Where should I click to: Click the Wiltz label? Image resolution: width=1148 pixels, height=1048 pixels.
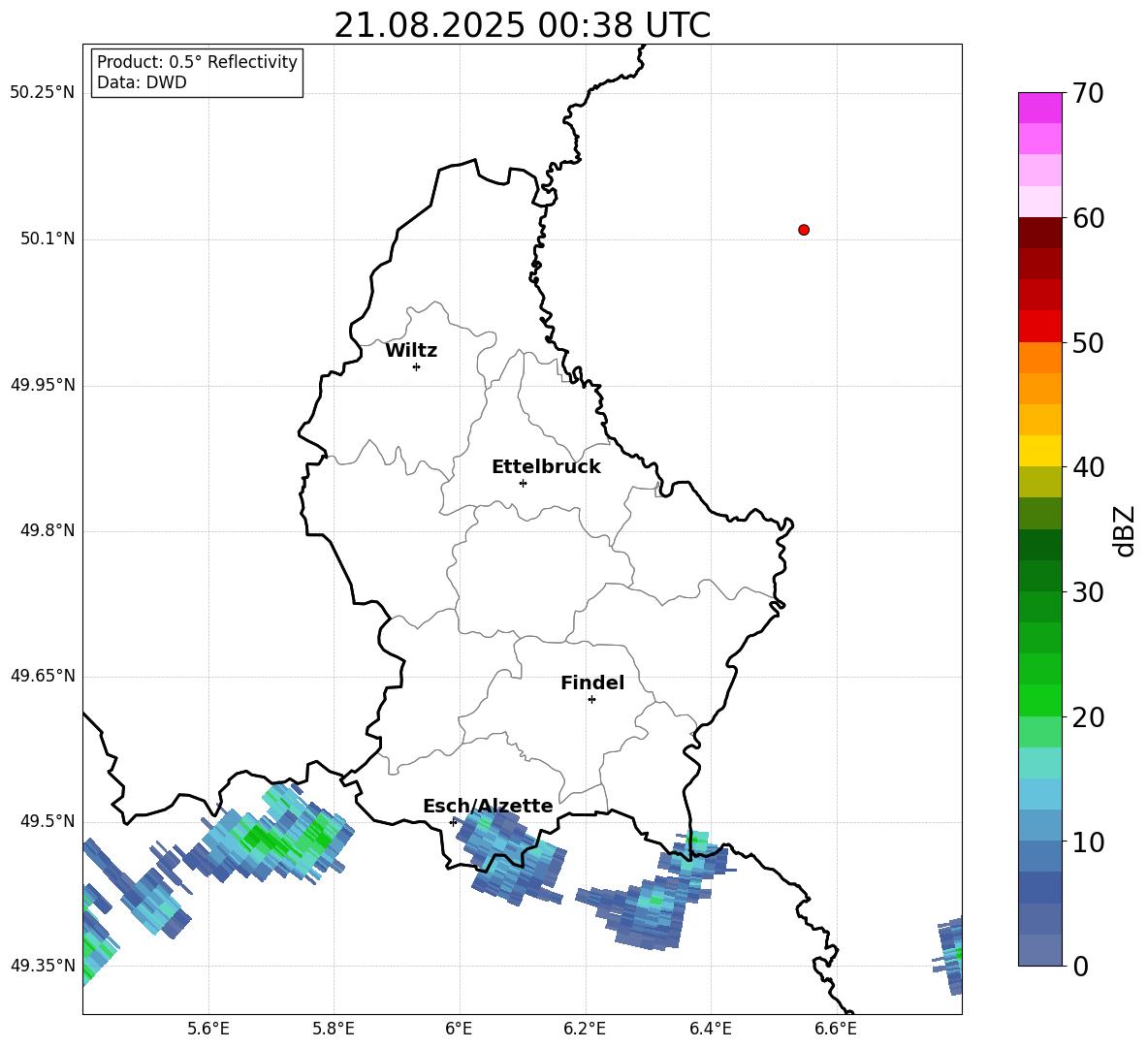click(411, 351)
